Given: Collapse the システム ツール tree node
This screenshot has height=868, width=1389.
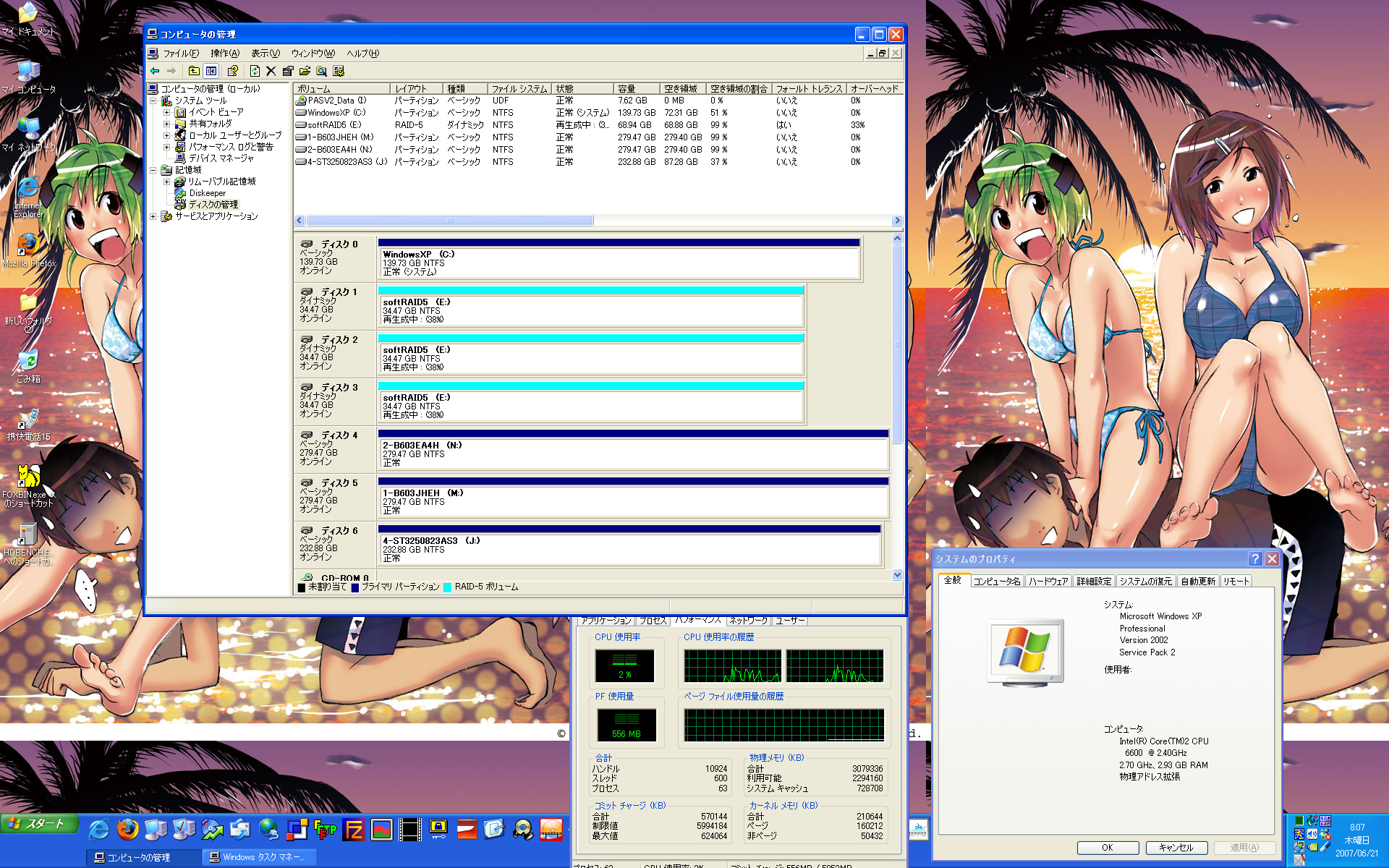Looking at the screenshot, I should coord(153,101).
